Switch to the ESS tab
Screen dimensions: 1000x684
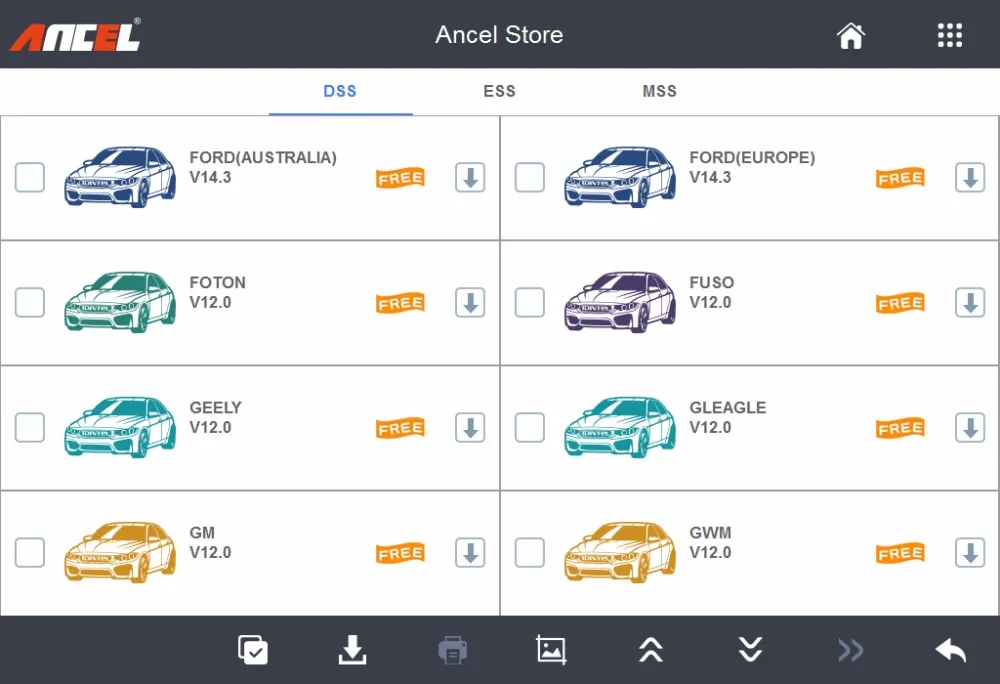(x=499, y=91)
